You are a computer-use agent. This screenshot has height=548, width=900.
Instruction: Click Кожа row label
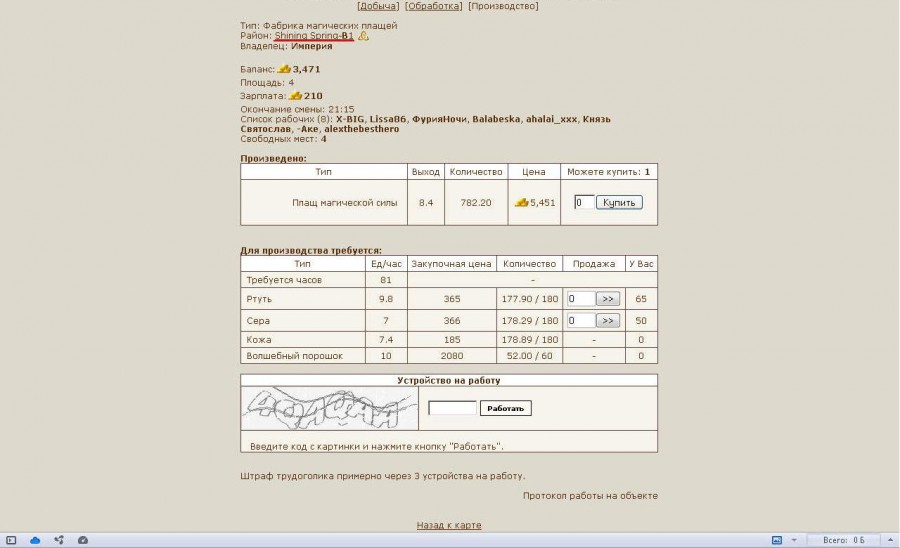click(259, 339)
